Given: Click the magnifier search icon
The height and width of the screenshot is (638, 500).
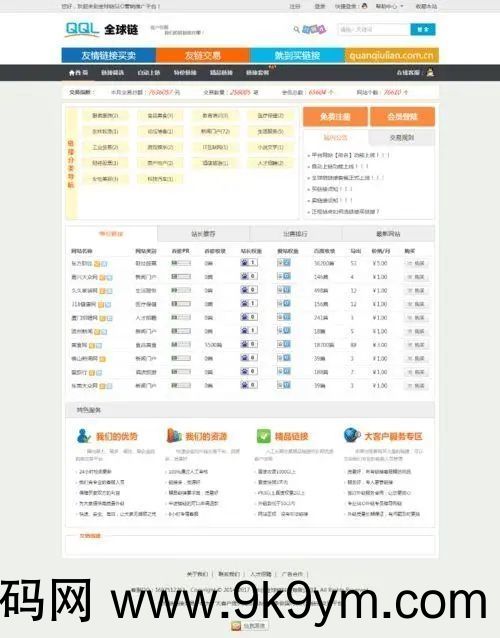Looking at the screenshot, I should click(x=297, y=29).
